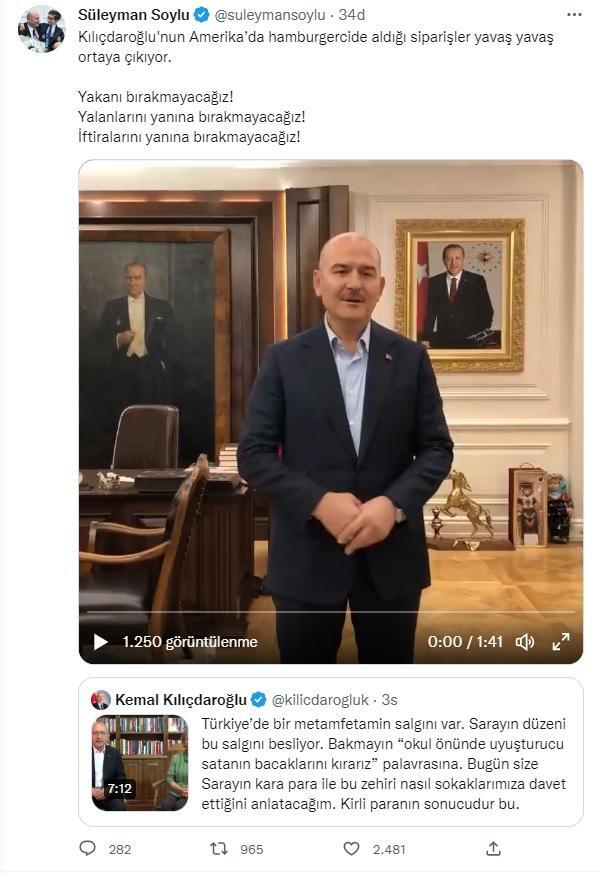This screenshot has width=600, height=874.
Task: Open the Süleyman Soylu display name link
Action: [133, 15]
